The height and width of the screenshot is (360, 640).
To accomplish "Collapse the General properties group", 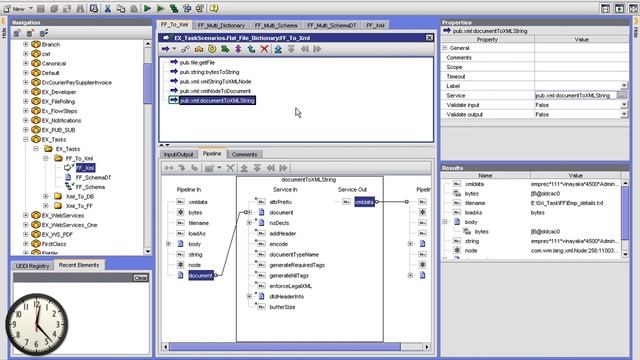I will pyautogui.click(x=445, y=48).
